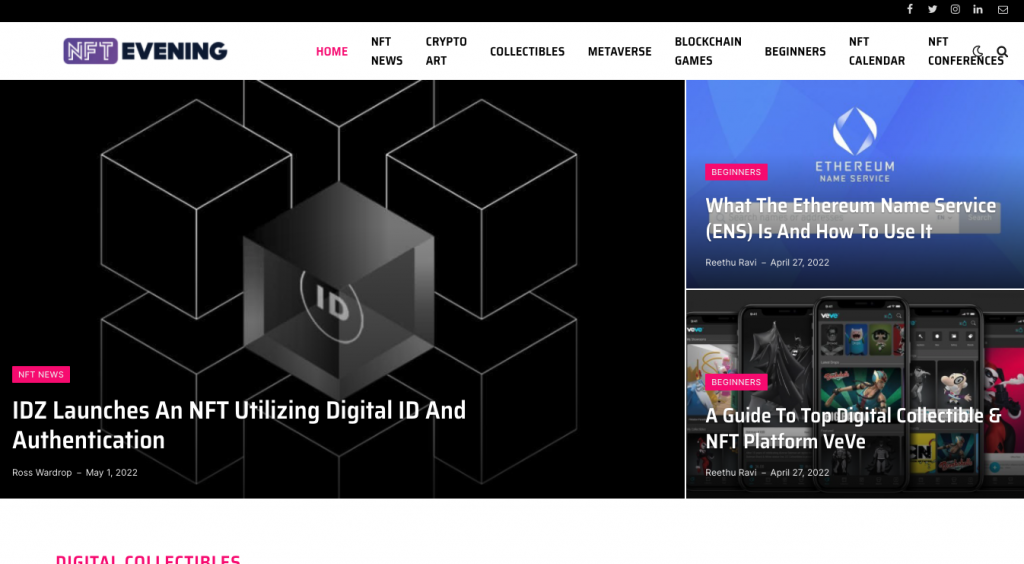
Task: Open the Ethereum Name Service article headline
Action: coord(851,218)
